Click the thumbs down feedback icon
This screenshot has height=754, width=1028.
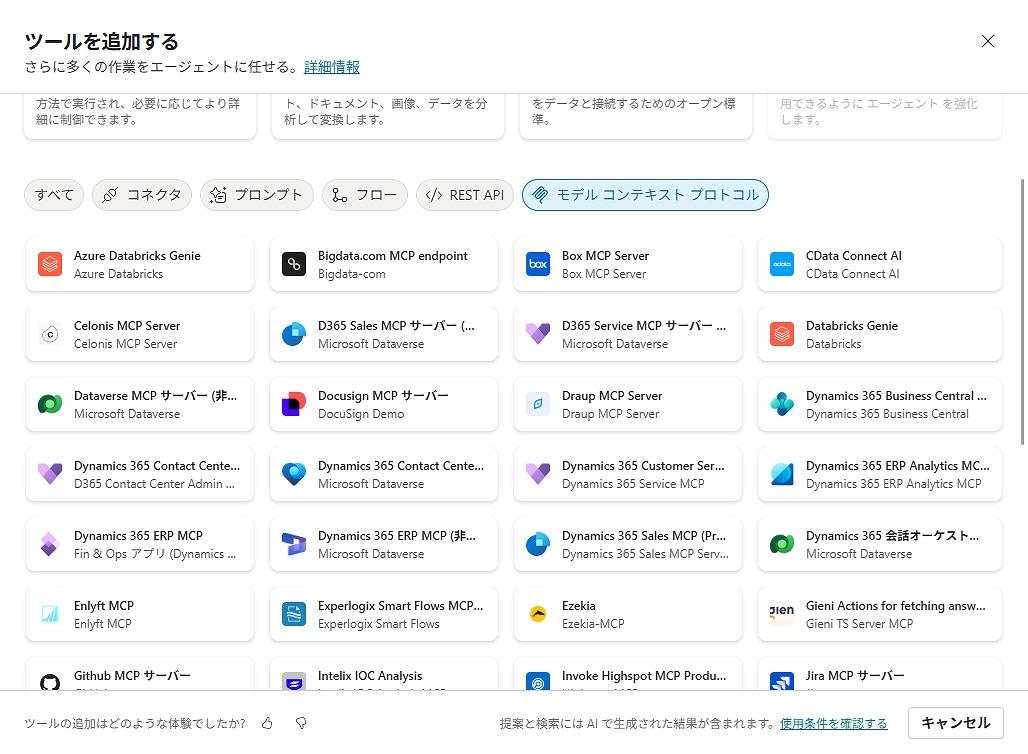[300, 723]
